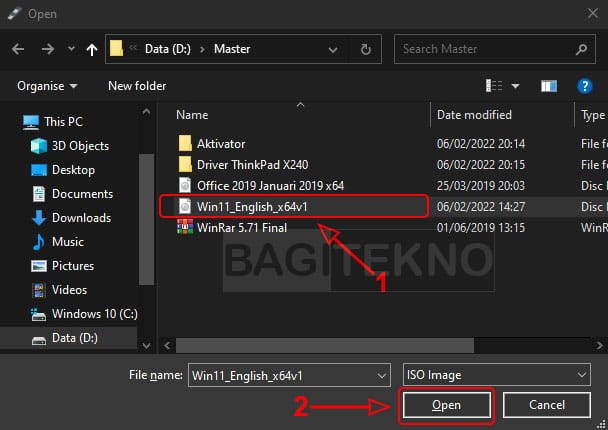Image resolution: width=608 pixels, height=430 pixels.
Task: Open Desktop in sidebar
Action: click(63, 170)
